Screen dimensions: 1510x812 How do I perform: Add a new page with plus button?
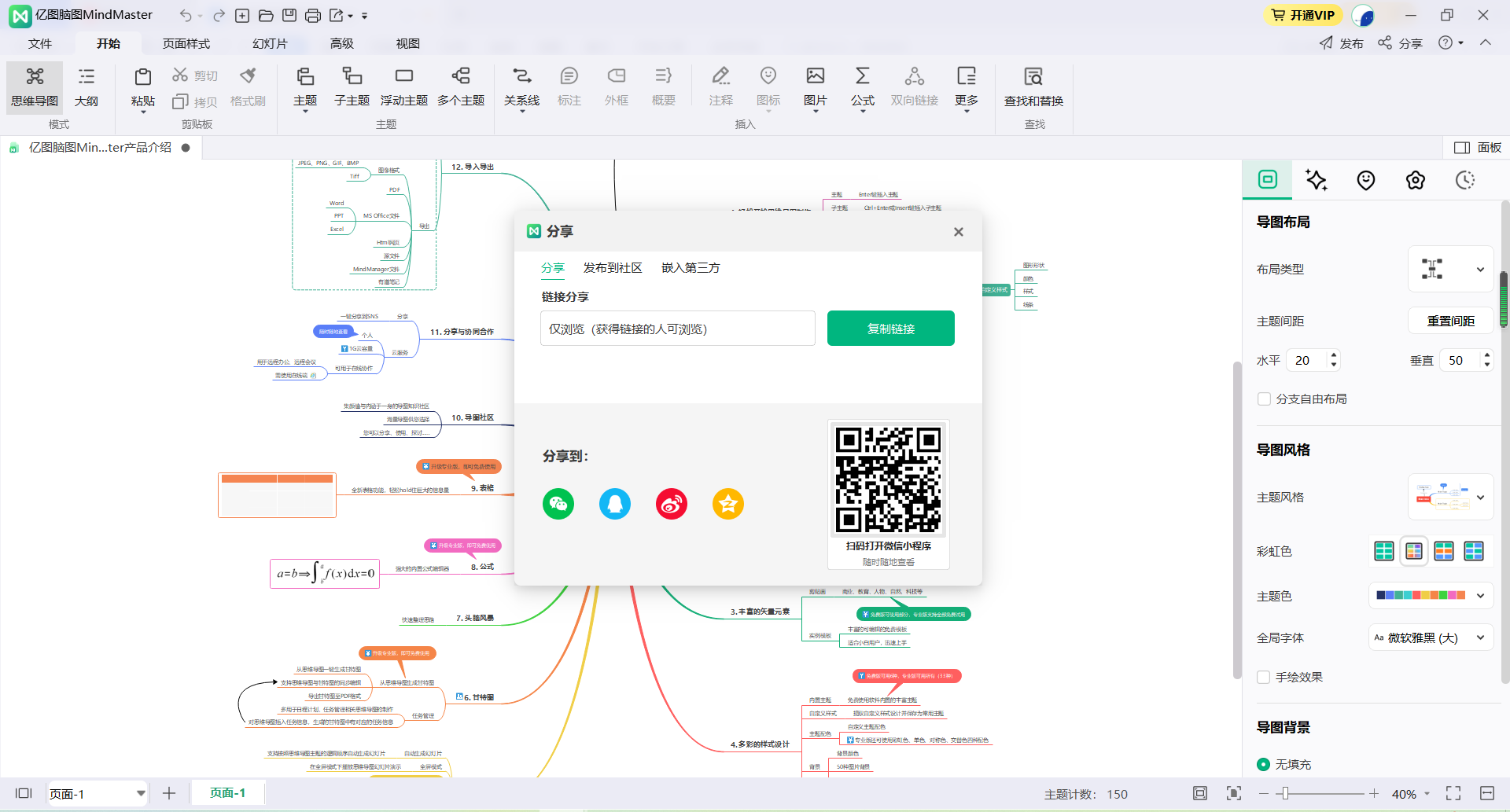pos(169,793)
